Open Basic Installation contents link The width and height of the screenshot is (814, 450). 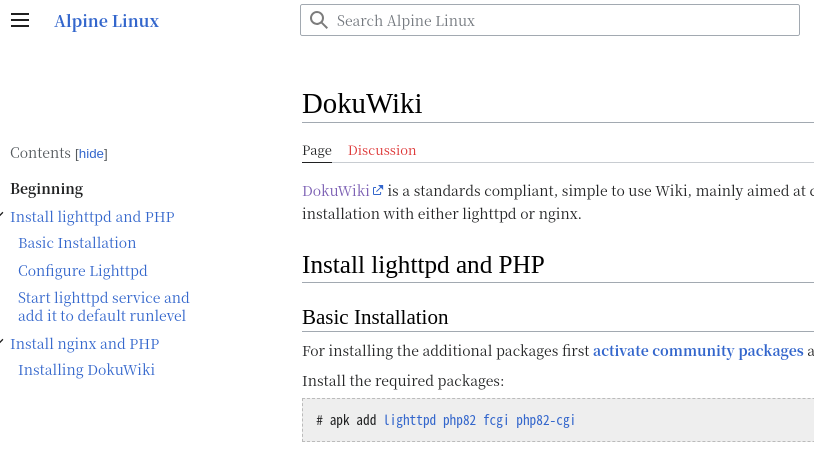(77, 243)
